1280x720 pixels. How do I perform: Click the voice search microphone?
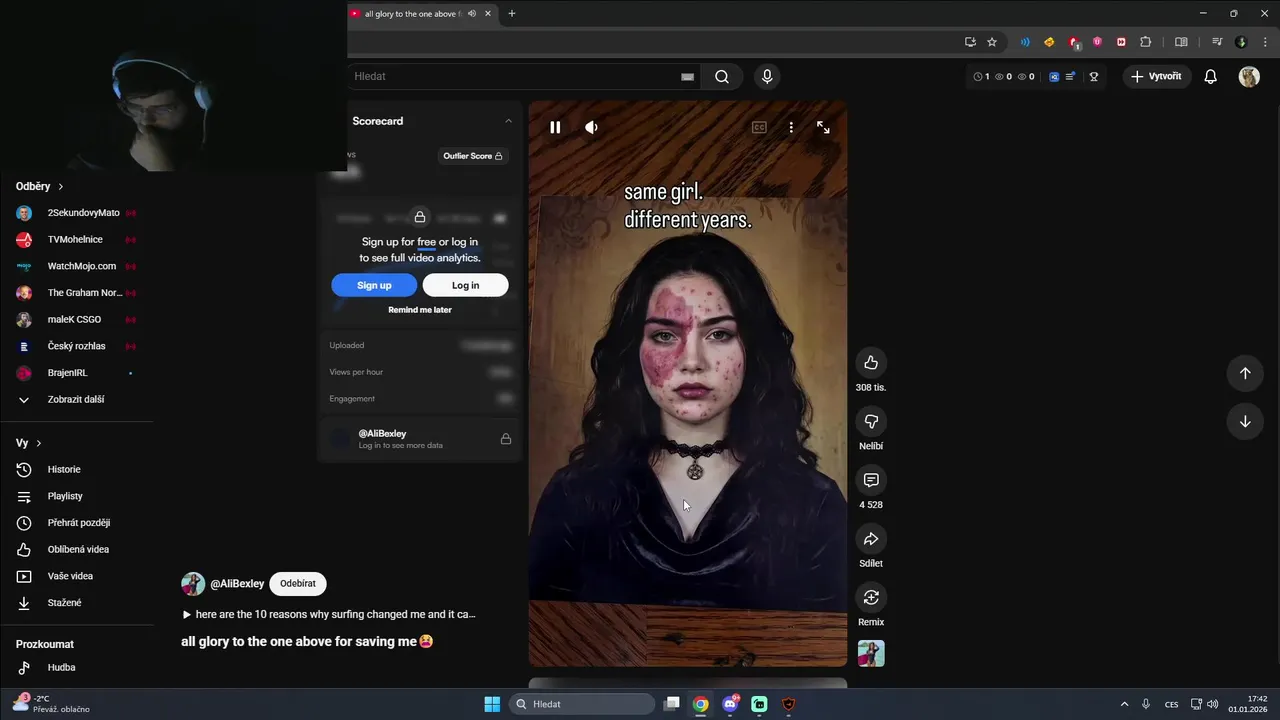pos(767,76)
